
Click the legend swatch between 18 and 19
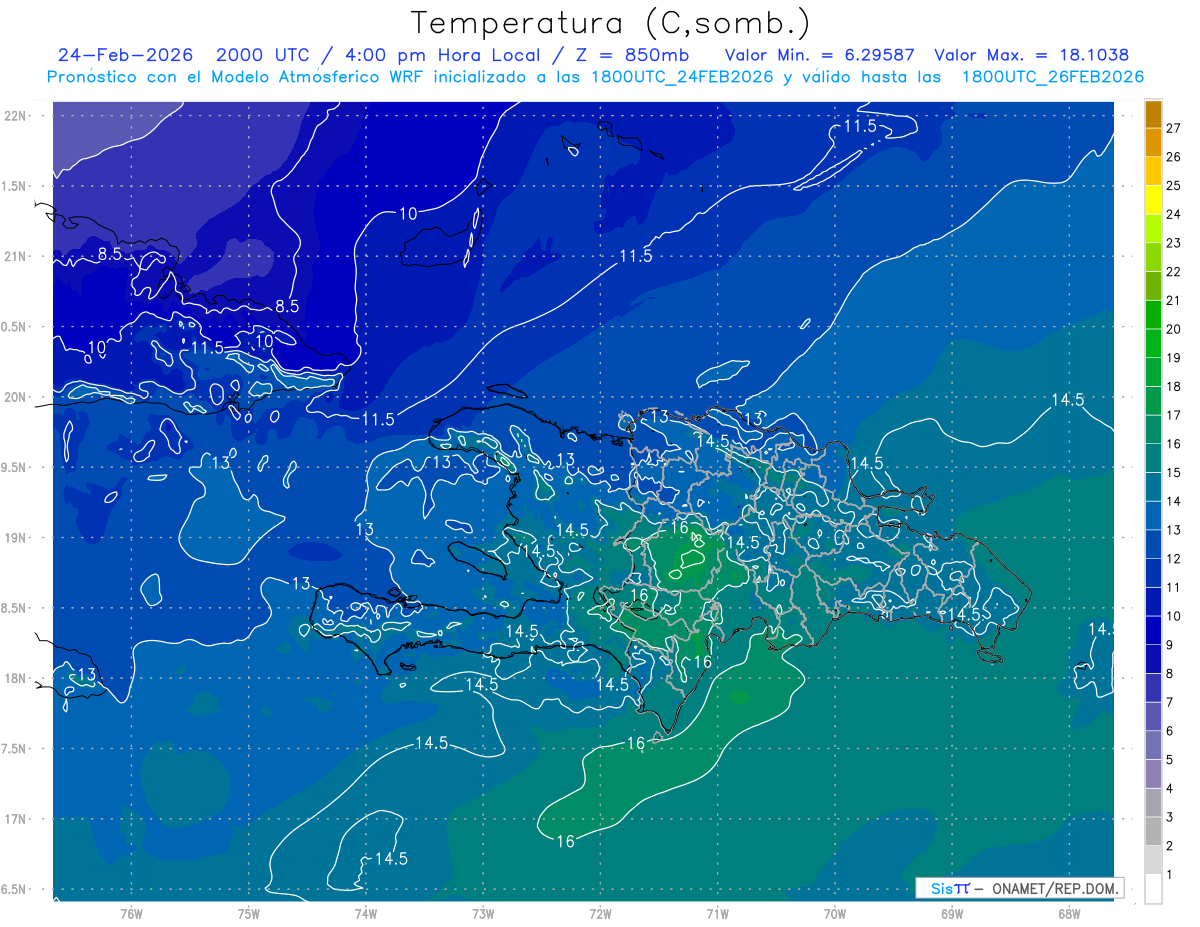coord(1153,372)
